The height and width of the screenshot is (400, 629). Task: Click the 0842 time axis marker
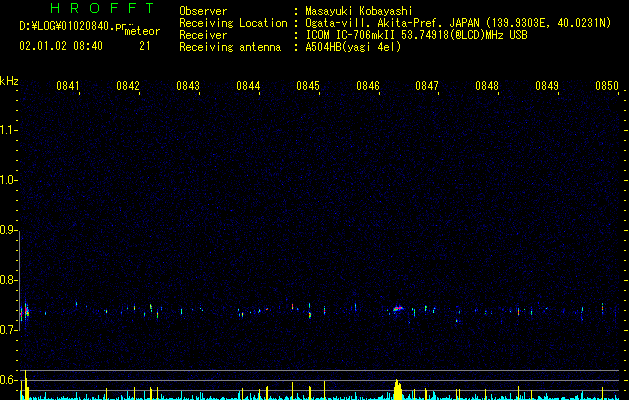(x=128, y=86)
